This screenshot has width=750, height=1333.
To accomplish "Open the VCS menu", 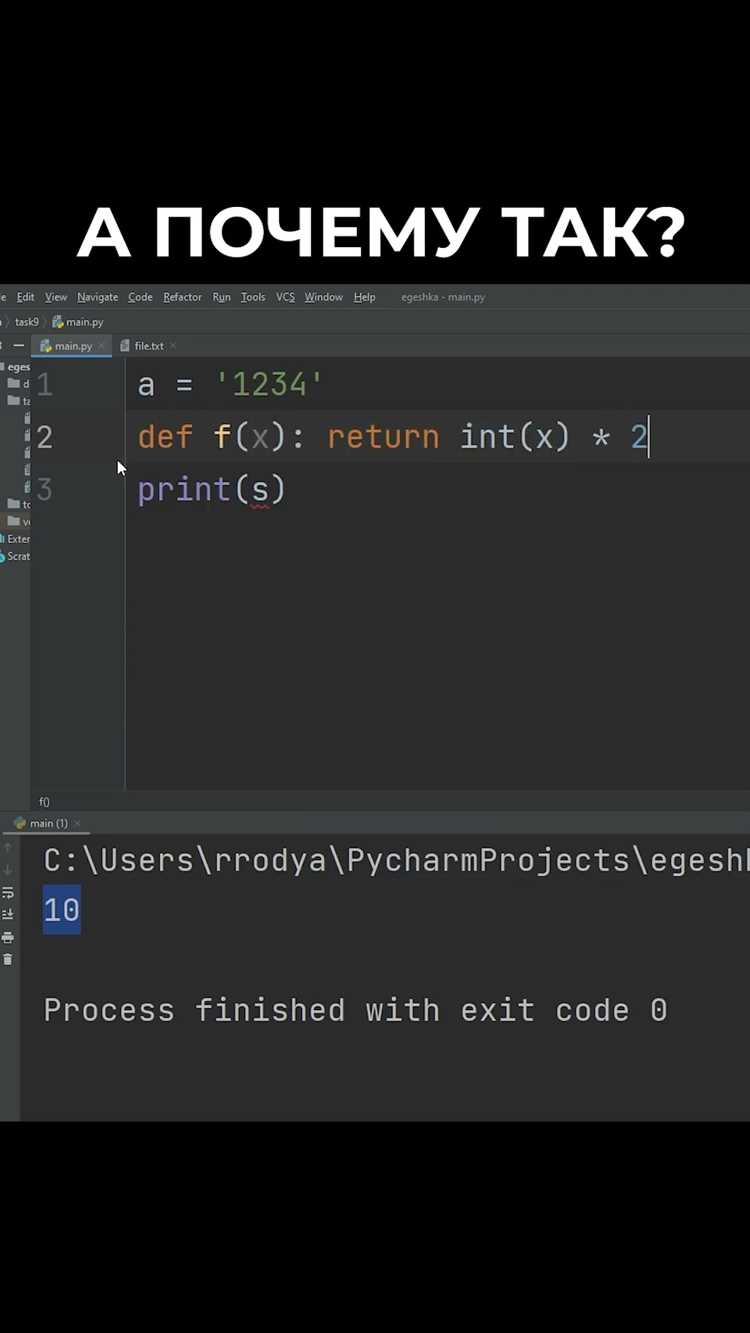I will 285,297.
